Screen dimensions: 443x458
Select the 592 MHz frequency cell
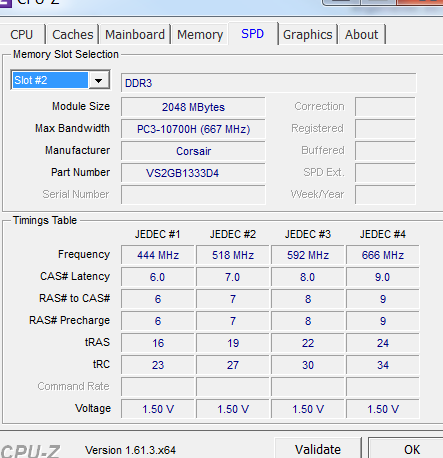308,255
